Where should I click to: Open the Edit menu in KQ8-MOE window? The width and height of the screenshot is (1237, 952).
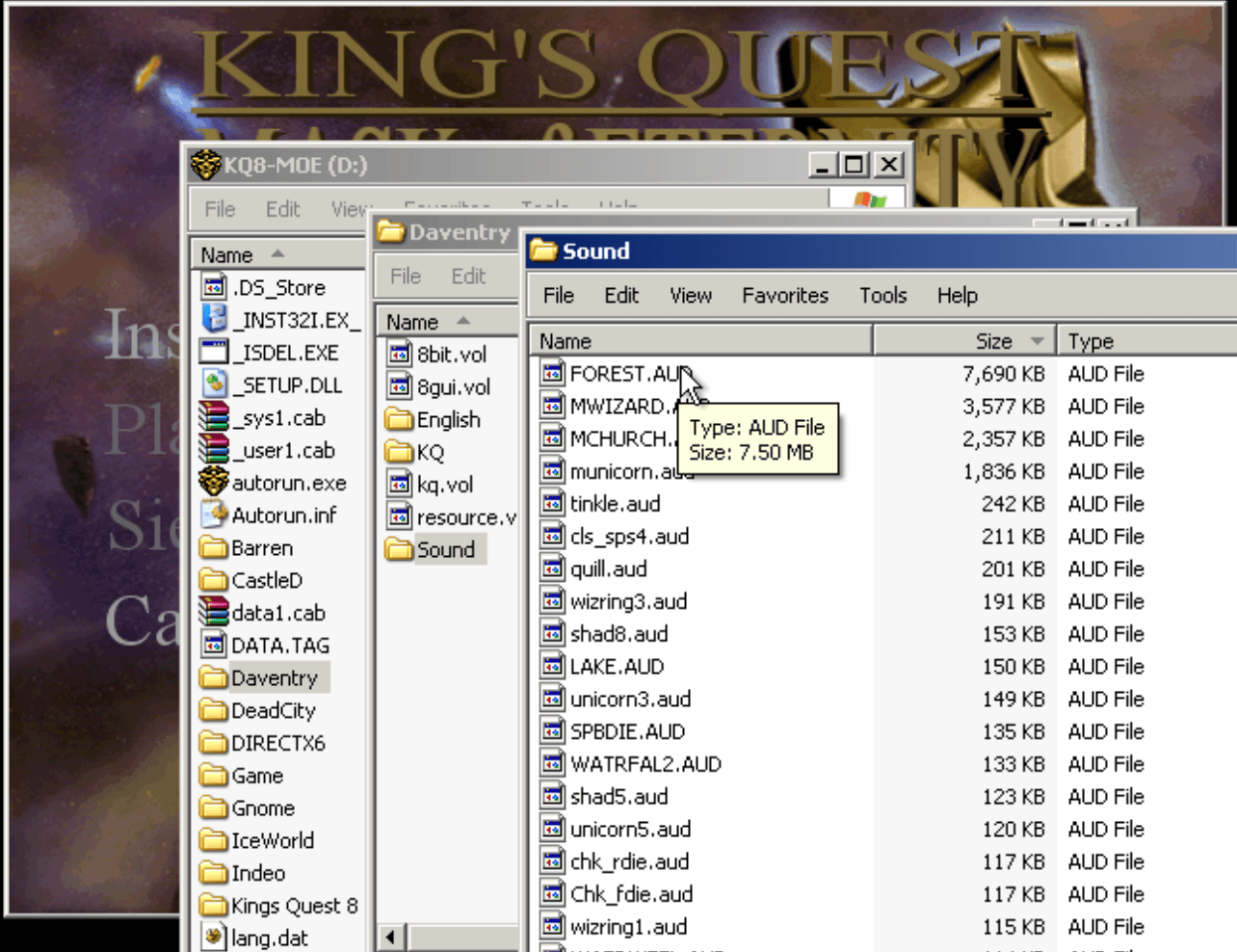click(x=283, y=209)
